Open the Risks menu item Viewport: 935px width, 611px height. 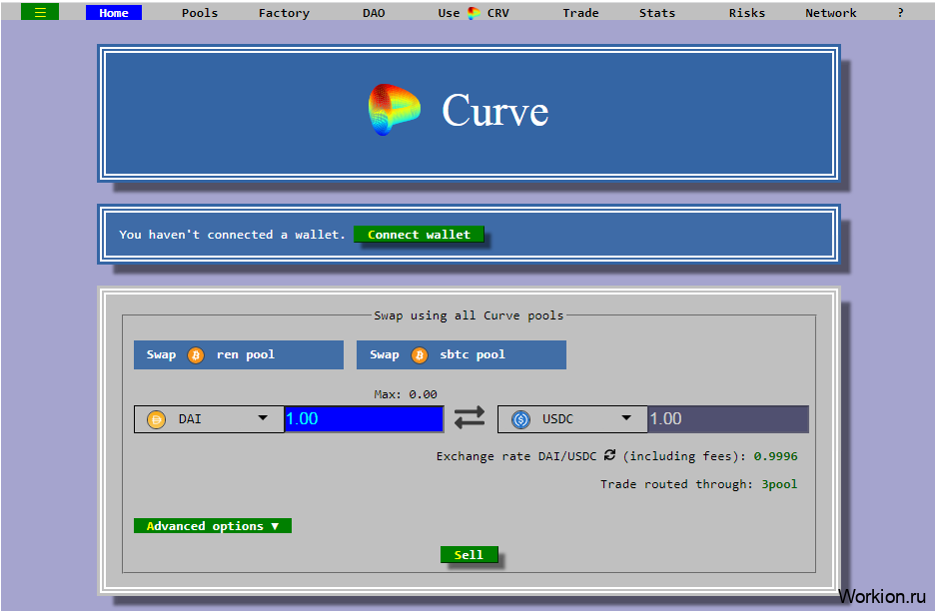(x=747, y=13)
